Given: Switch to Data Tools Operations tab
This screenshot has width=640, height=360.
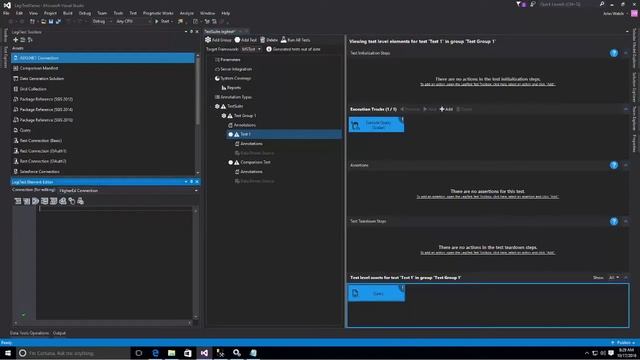Looking at the screenshot, I should pos(29,333).
